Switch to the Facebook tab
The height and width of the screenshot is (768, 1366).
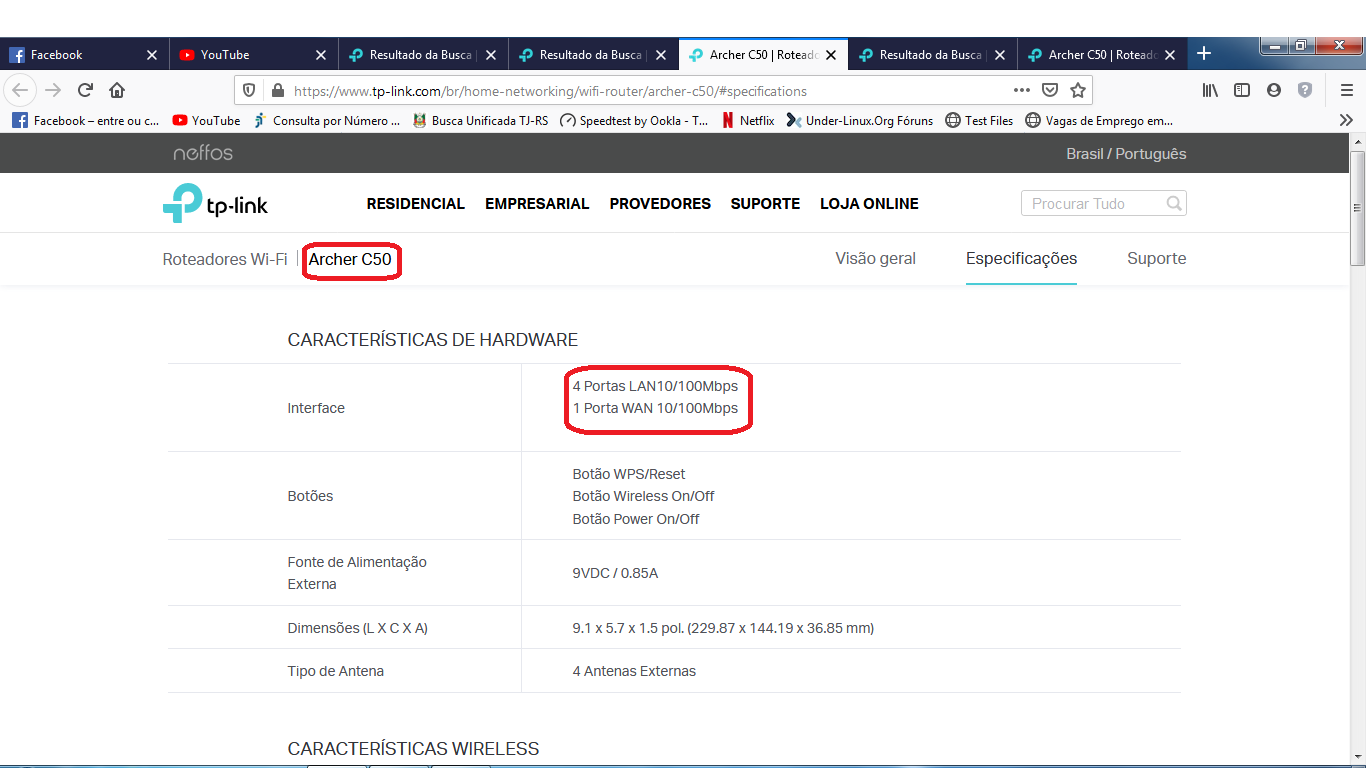[x=84, y=55]
